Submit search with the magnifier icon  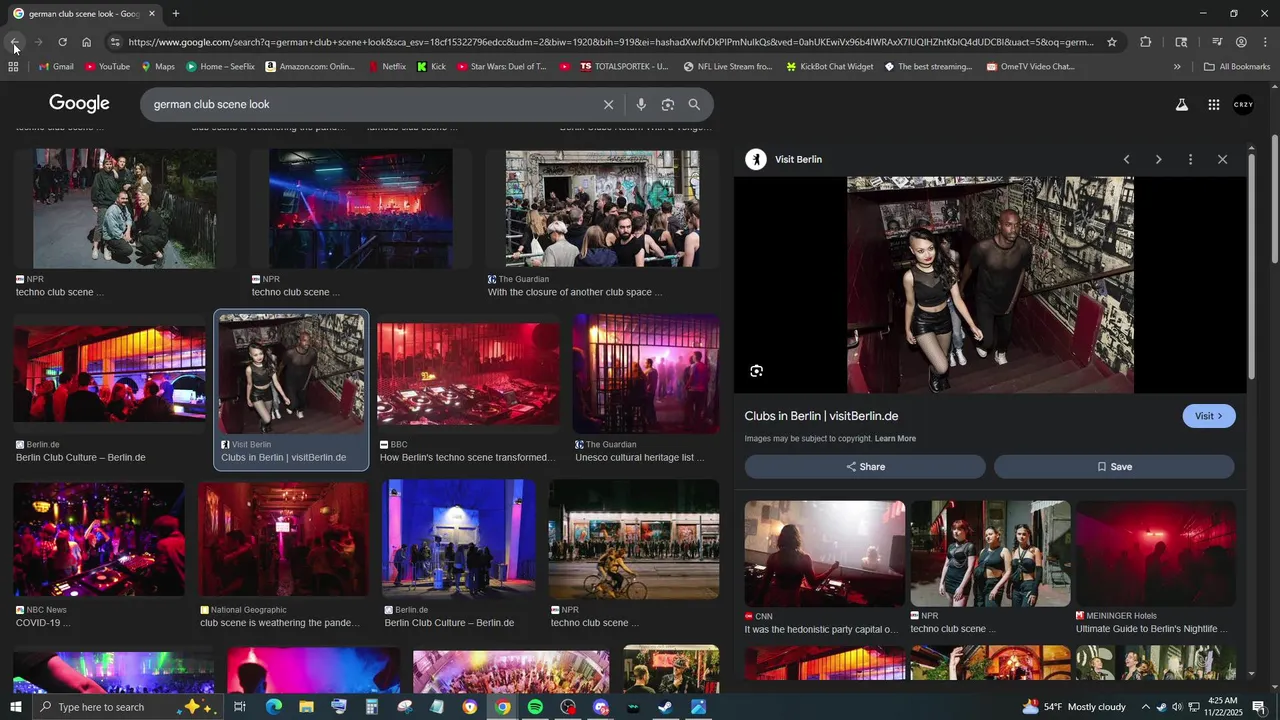pyautogui.click(x=694, y=105)
